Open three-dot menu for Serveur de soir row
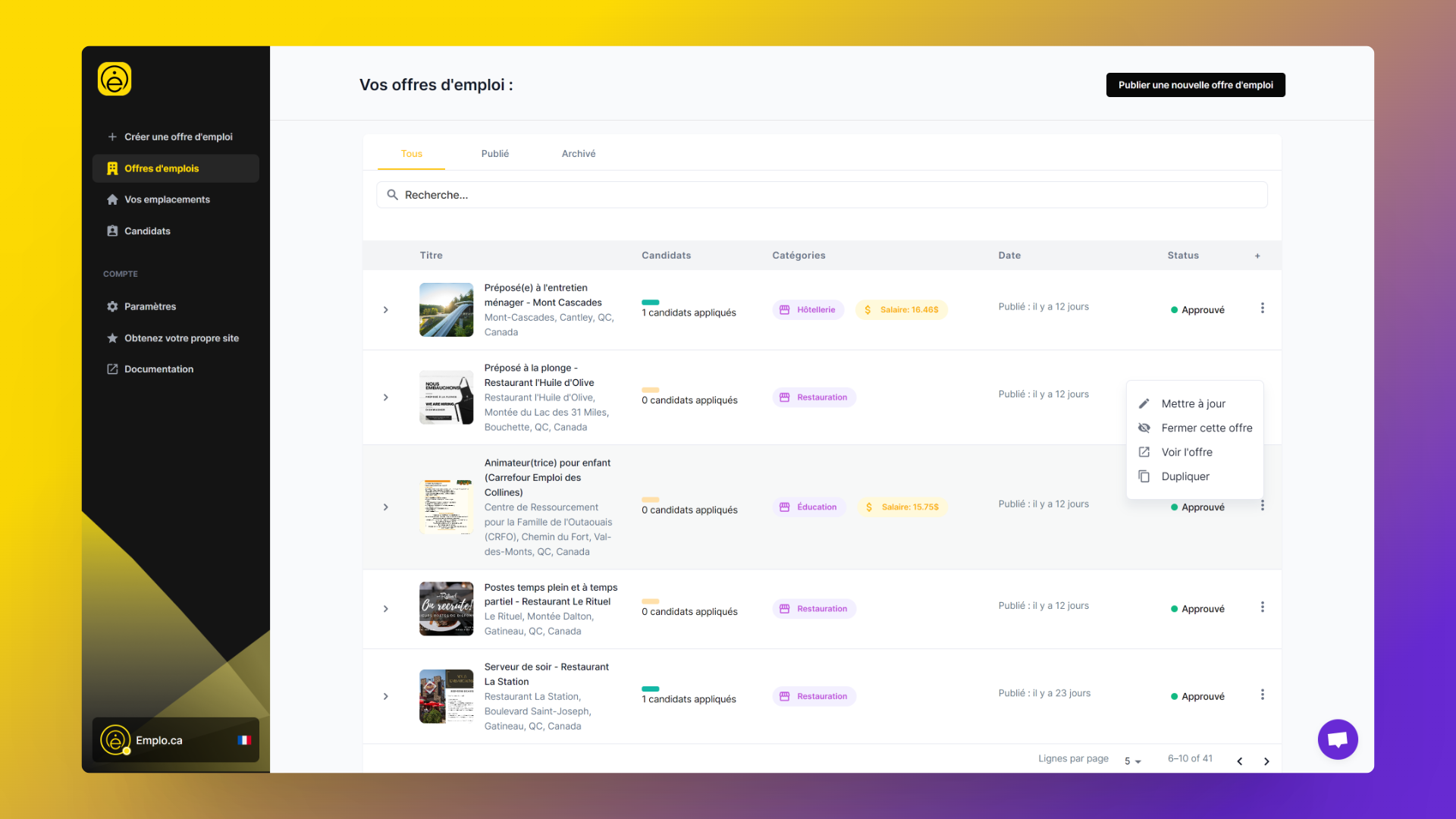 pyautogui.click(x=1263, y=695)
